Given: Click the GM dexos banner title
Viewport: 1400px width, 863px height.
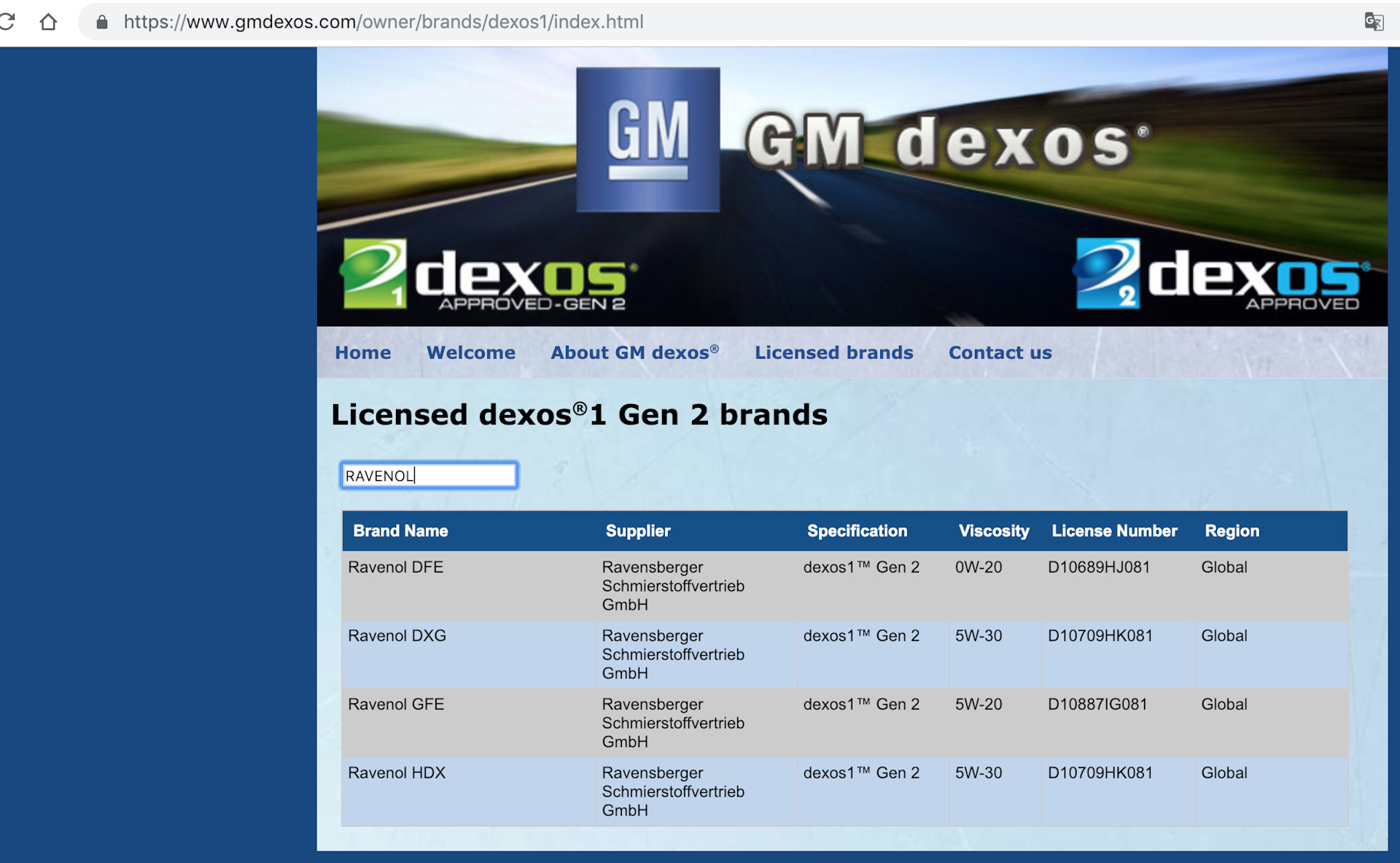Looking at the screenshot, I should pyautogui.click(x=946, y=142).
